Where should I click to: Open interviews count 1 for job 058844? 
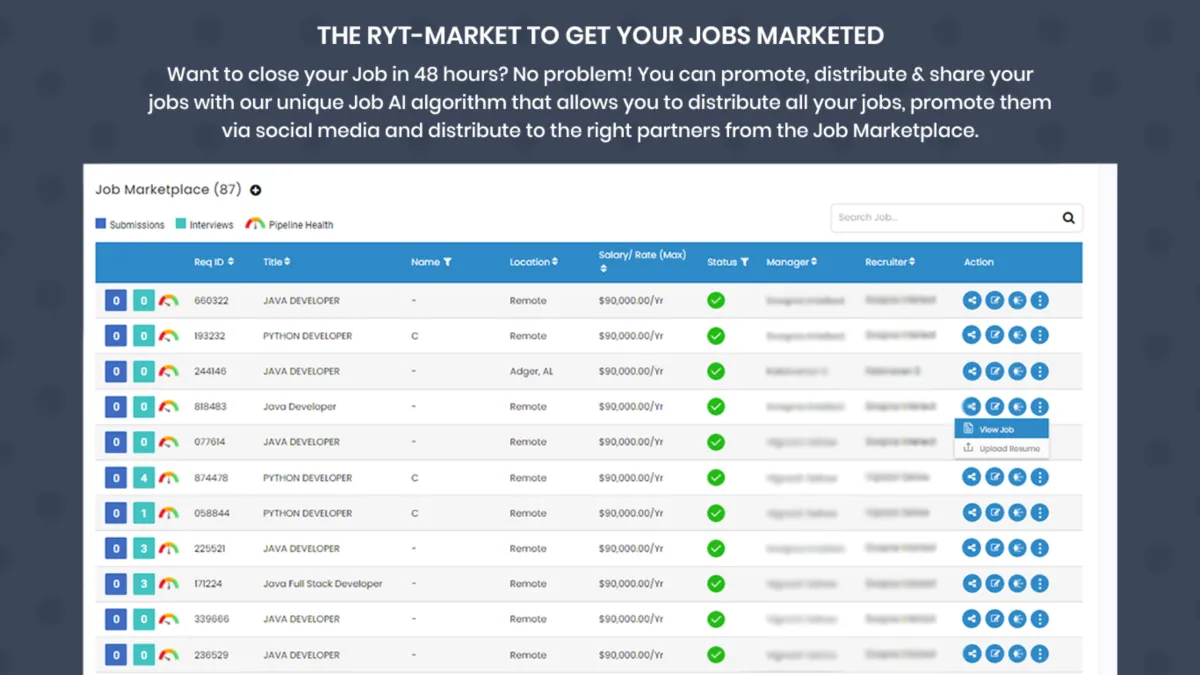pyautogui.click(x=144, y=513)
